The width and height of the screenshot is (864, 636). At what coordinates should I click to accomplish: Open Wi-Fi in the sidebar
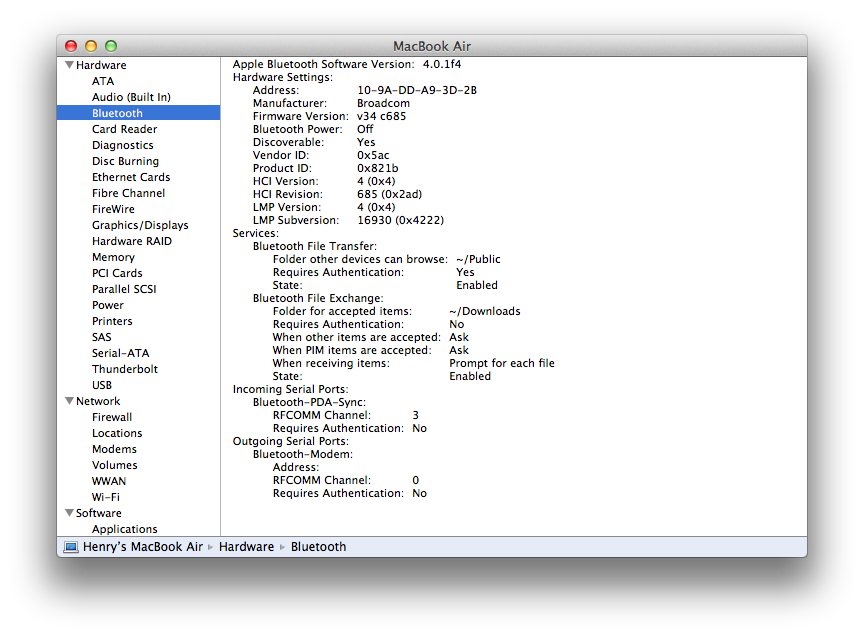pyautogui.click(x=106, y=497)
